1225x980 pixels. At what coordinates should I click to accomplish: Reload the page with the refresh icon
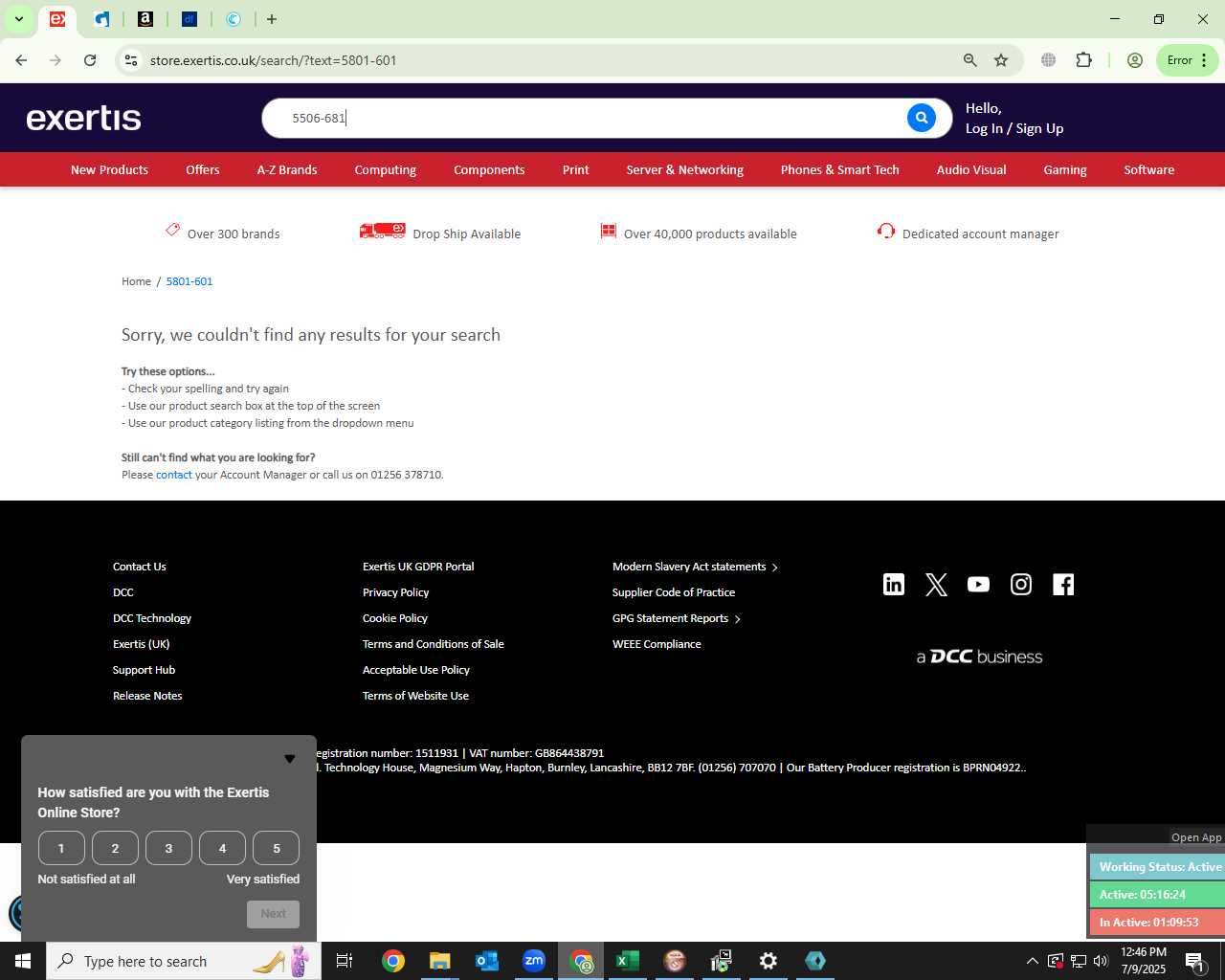click(x=90, y=60)
